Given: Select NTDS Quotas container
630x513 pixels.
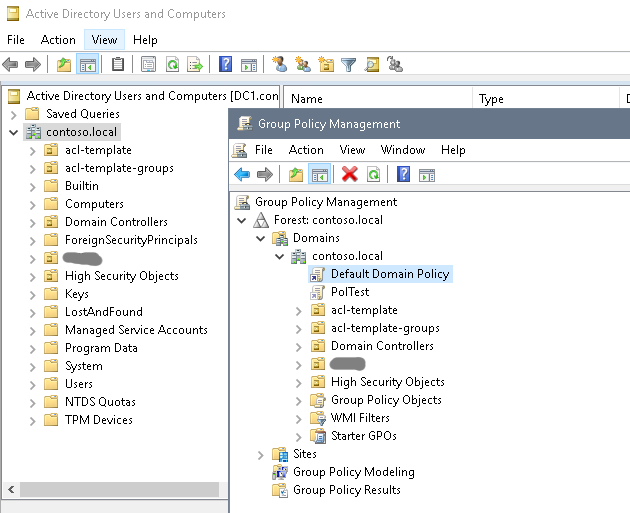Looking at the screenshot, I should coord(100,402).
